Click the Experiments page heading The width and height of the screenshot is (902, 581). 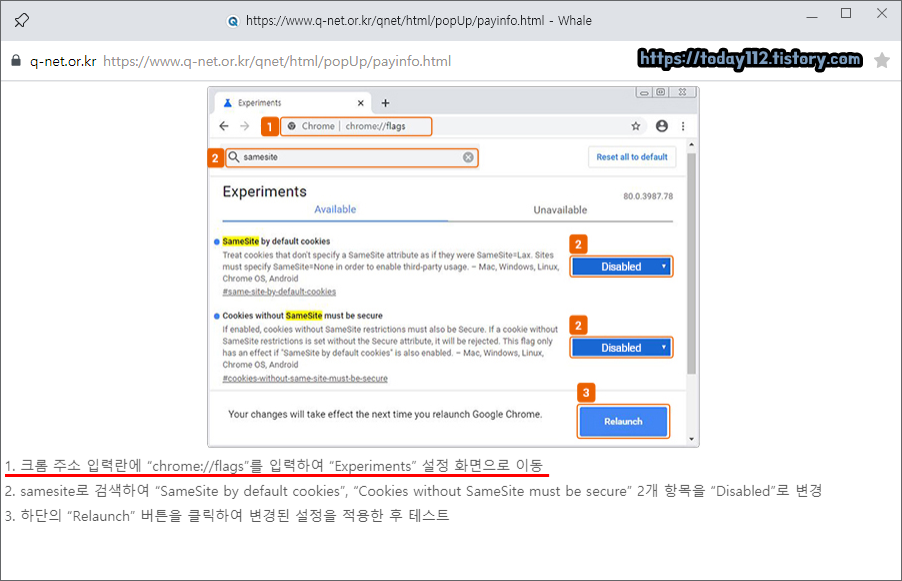coord(265,192)
